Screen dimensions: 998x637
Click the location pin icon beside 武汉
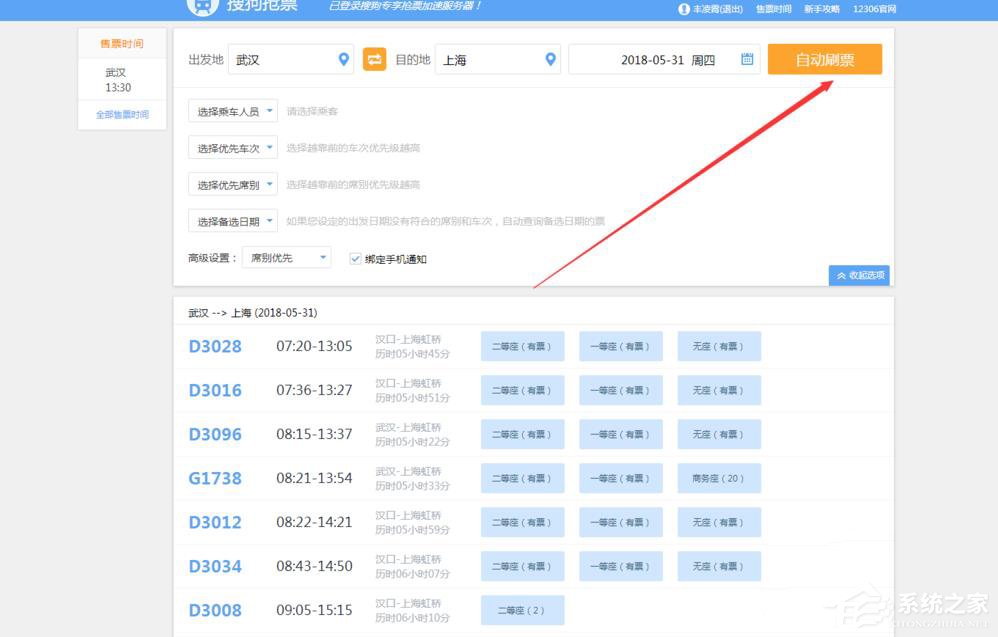pos(343,59)
